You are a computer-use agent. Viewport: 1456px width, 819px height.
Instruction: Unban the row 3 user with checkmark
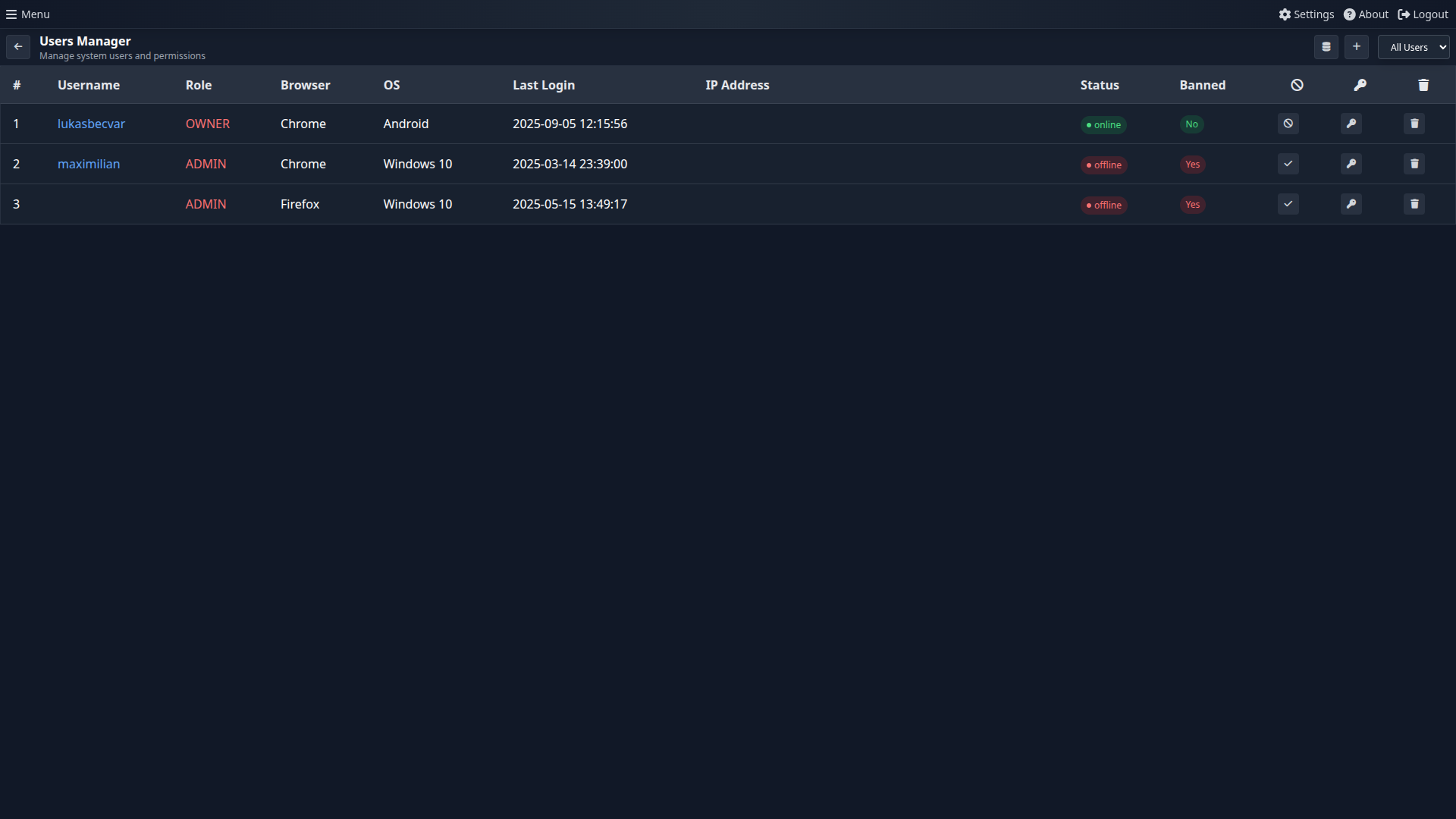click(1288, 204)
